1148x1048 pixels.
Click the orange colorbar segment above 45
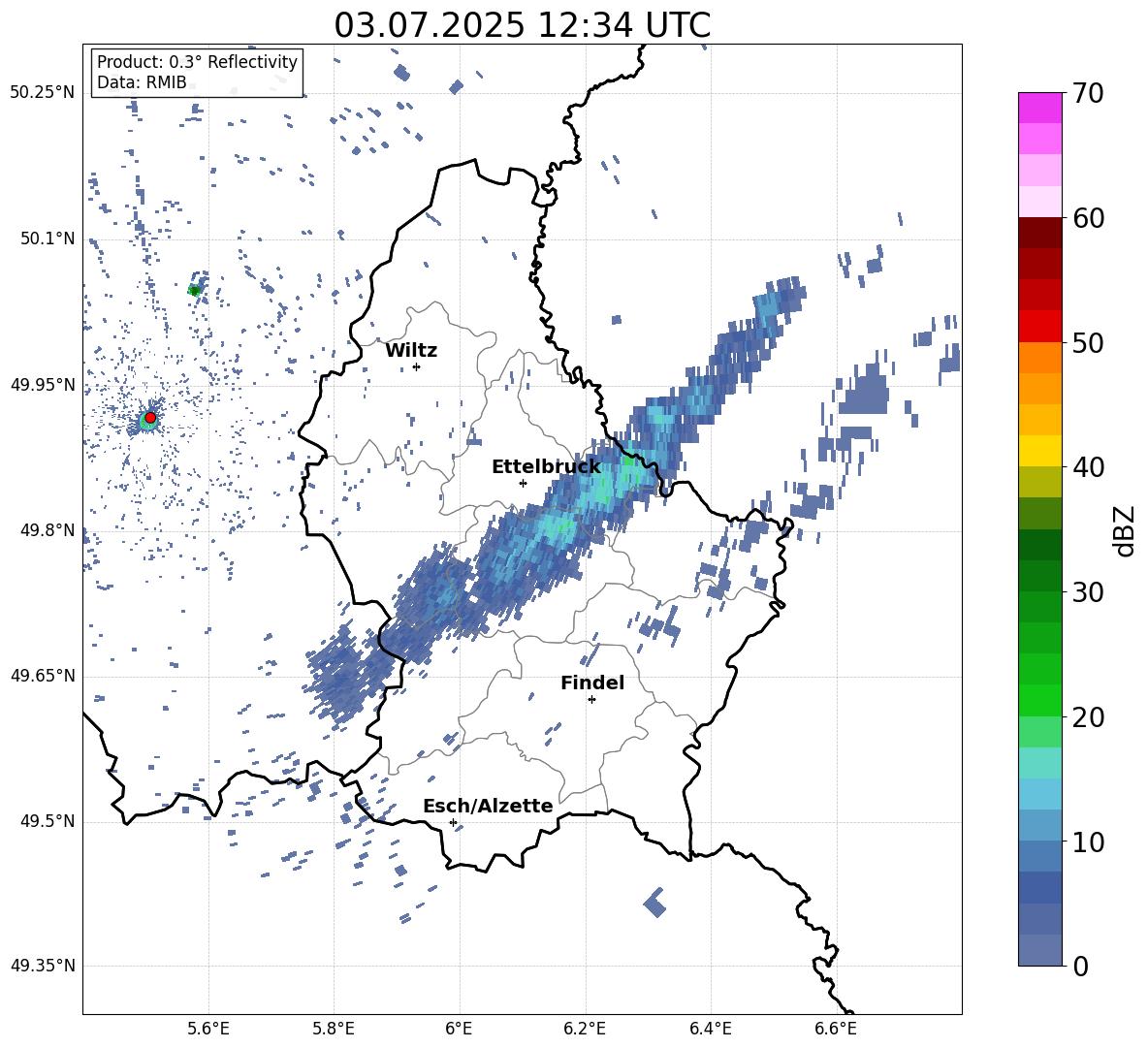1039,389
